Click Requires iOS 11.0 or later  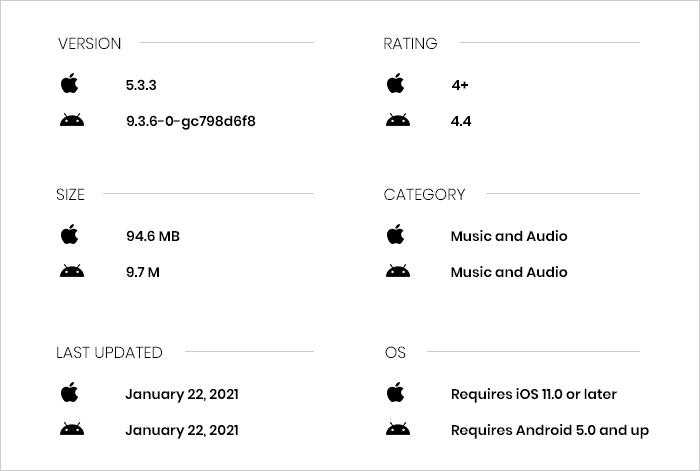click(533, 394)
